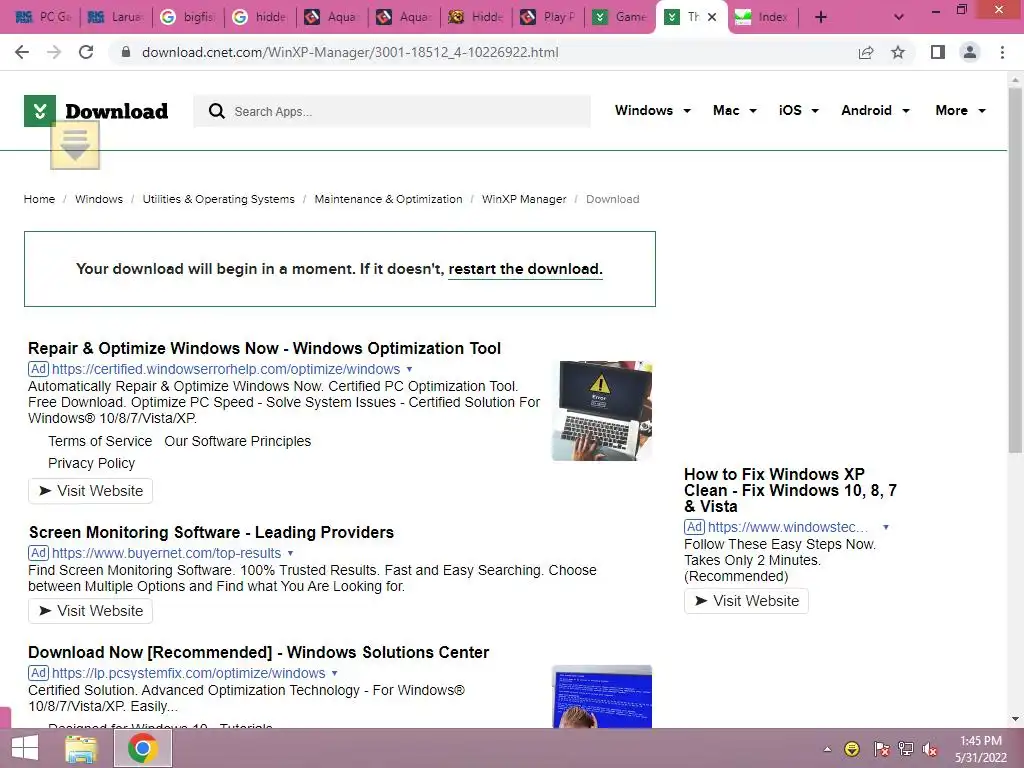Click blue screen ad thumbnail
1024x768 pixels.
pyautogui.click(x=601, y=697)
